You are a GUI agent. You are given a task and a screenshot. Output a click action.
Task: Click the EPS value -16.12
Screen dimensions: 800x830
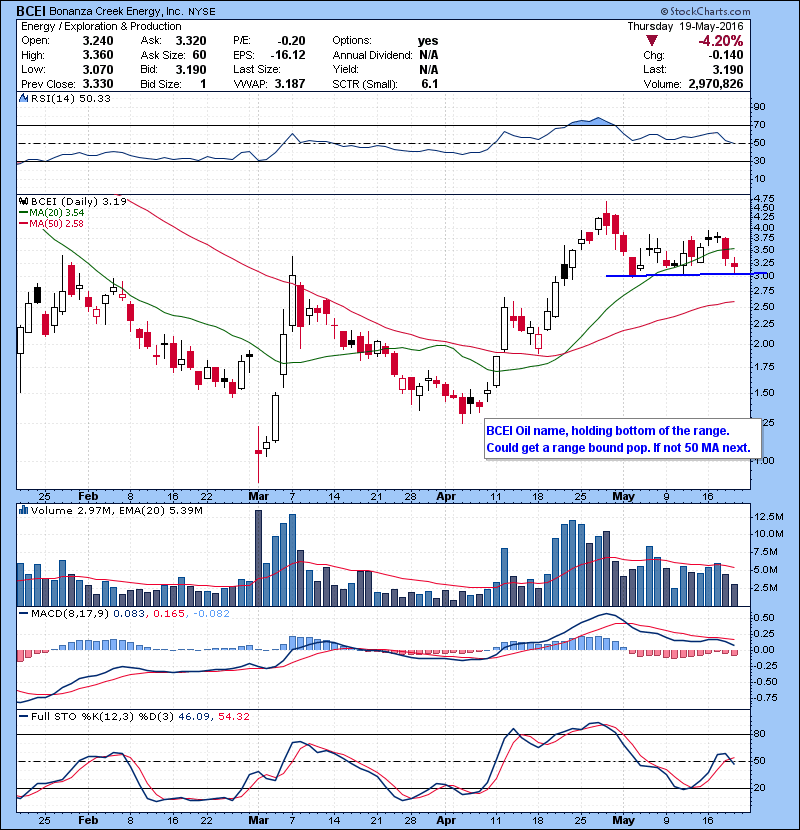click(x=288, y=55)
